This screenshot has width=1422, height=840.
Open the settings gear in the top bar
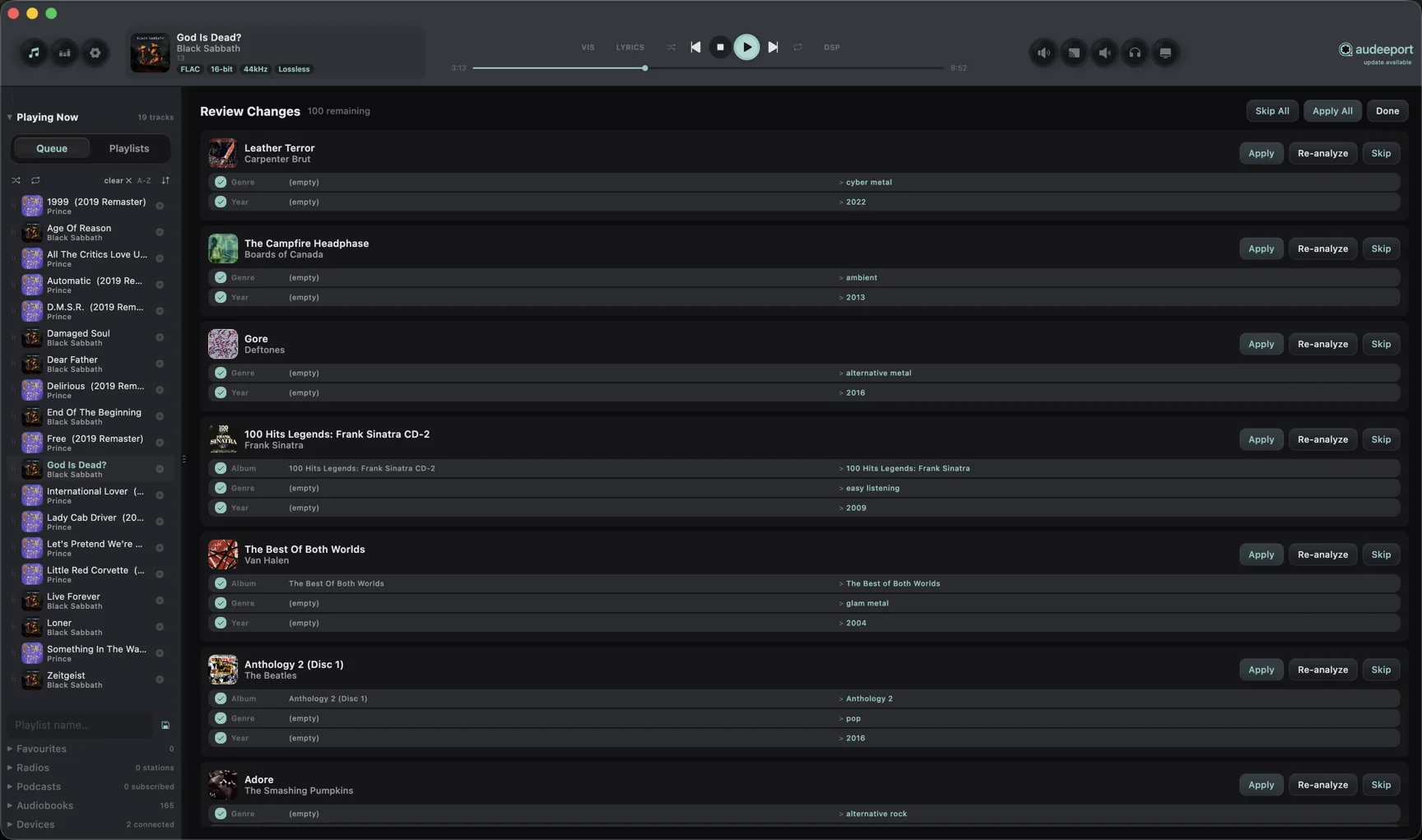coord(95,53)
